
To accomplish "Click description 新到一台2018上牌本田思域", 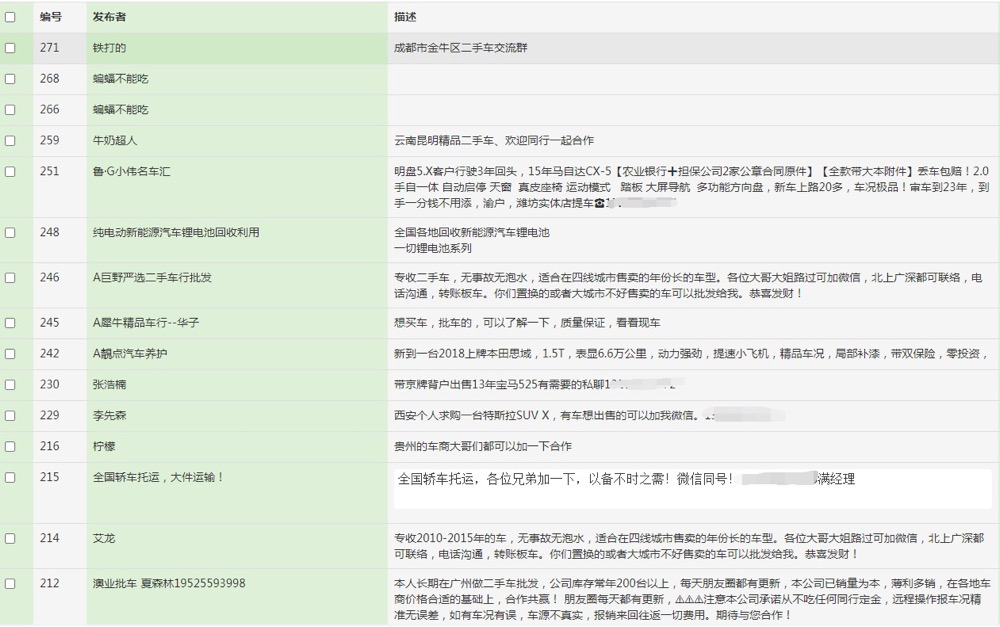I will pos(691,354).
